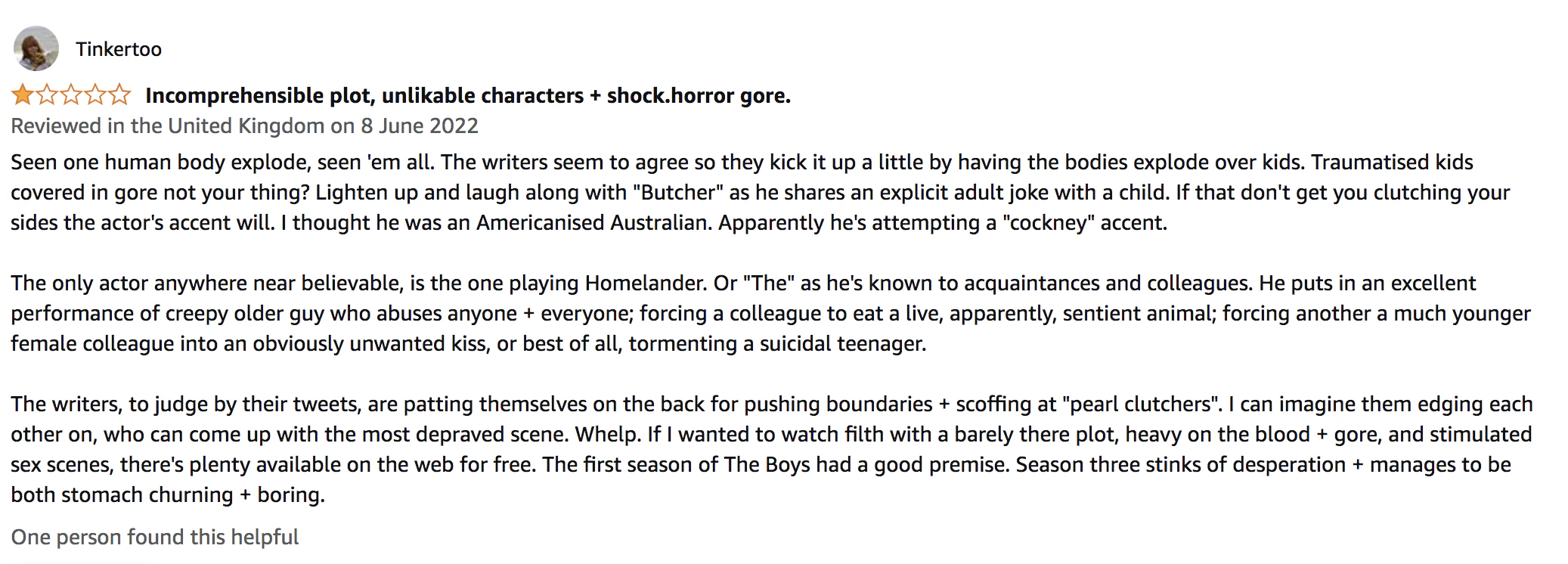Image resolution: width=1568 pixels, height=564 pixels.
Task: Open the Tinkertoo reviewer name
Action: pyautogui.click(x=119, y=49)
